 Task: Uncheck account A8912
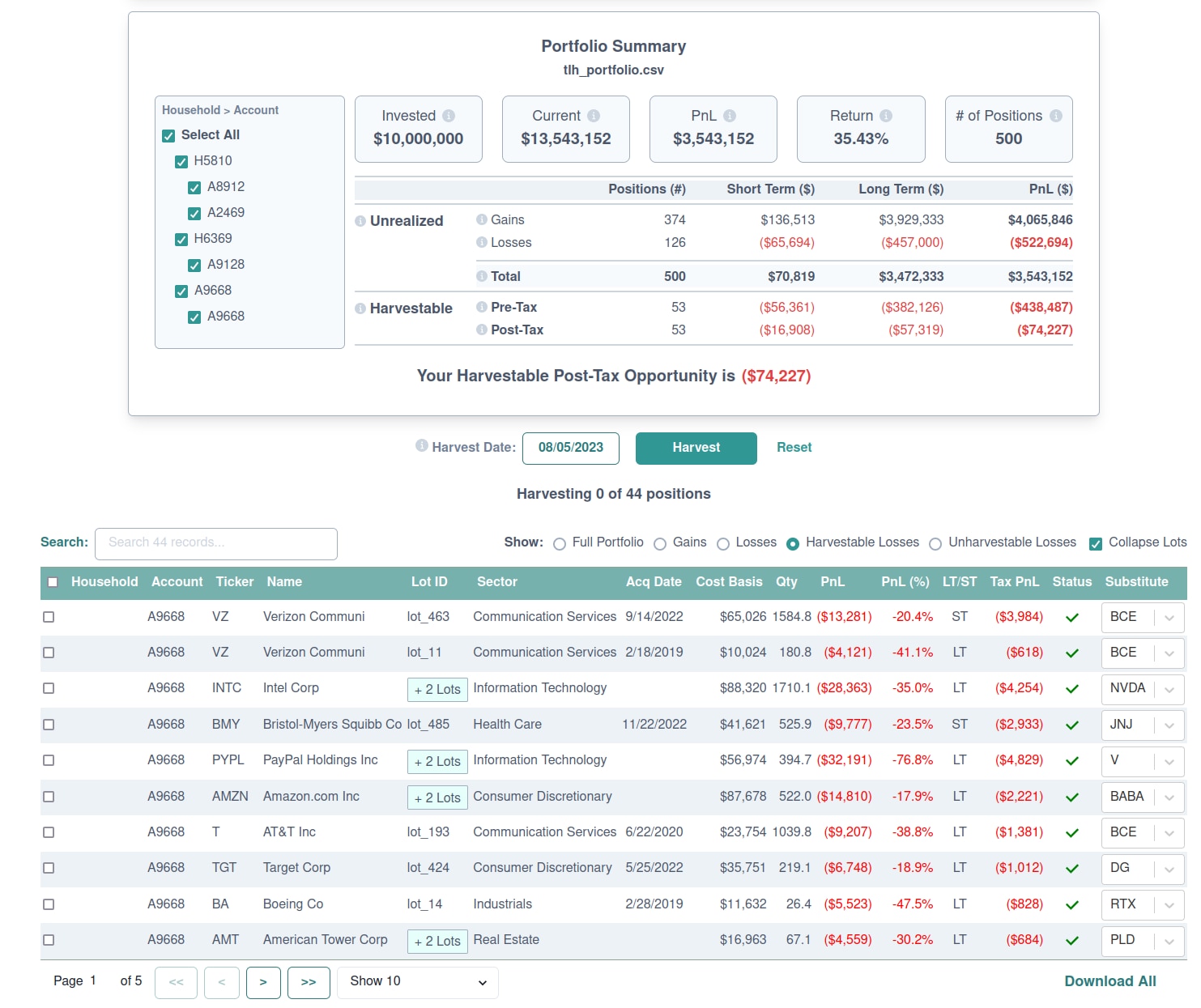[194, 188]
